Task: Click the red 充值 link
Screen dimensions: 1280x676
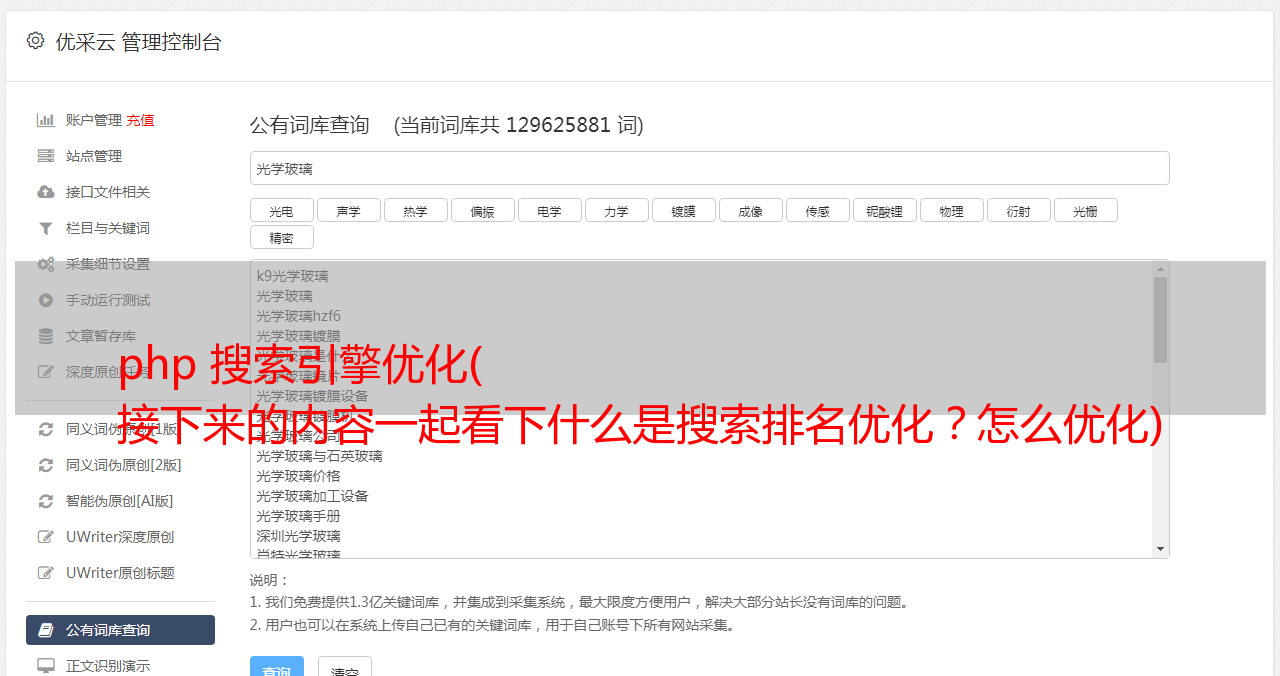Action: click(x=140, y=120)
